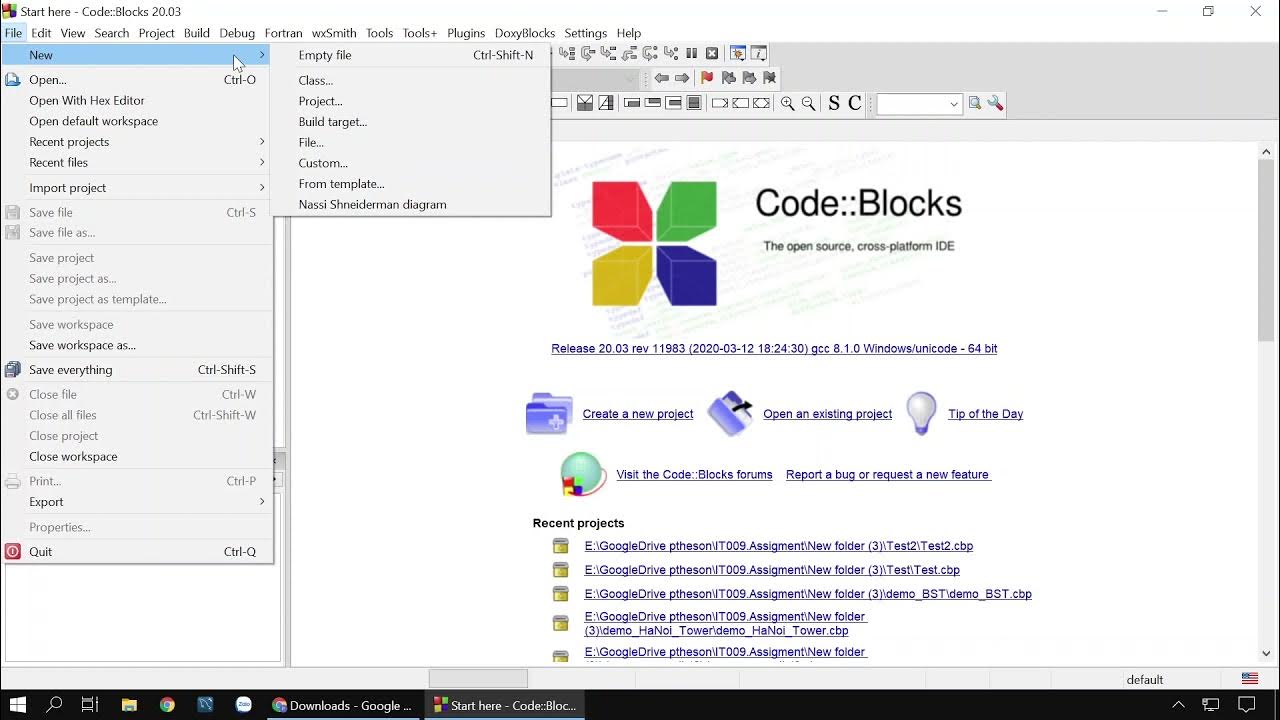Image resolution: width=1280 pixels, height=720 pixels.
Task: Click the Zoom in magnifier icon
Action: 788,103
